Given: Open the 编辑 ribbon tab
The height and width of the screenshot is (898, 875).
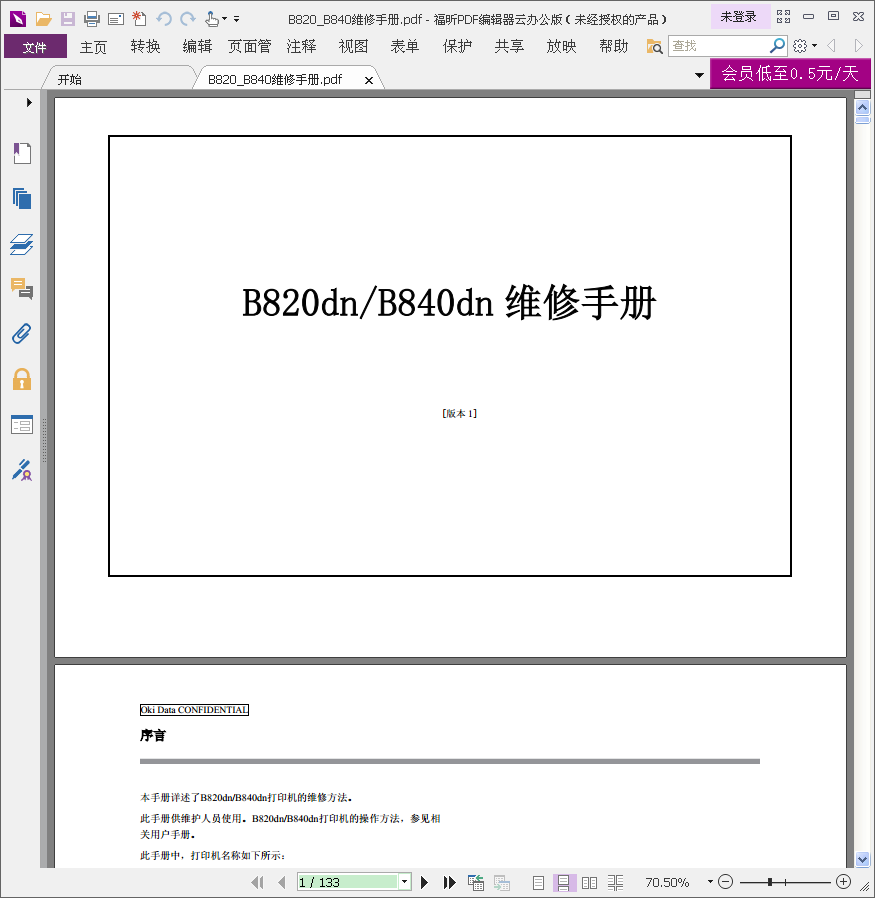Looking at the screenshot, I should tap(198, 46).
